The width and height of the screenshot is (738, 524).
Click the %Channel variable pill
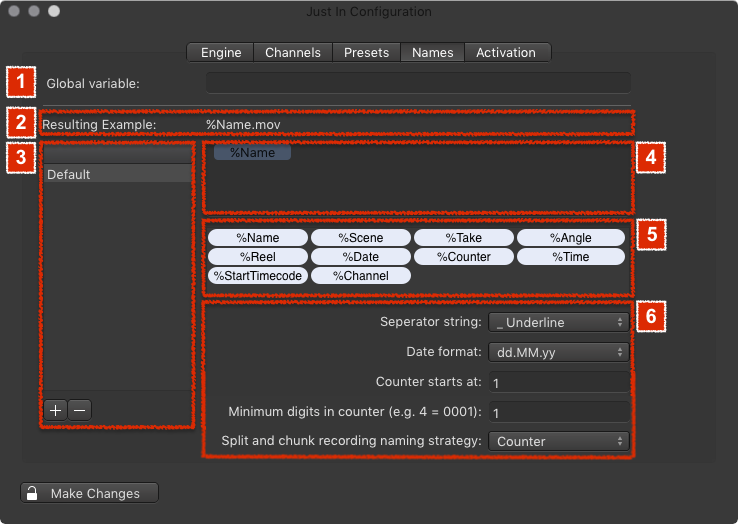[361, 275]
